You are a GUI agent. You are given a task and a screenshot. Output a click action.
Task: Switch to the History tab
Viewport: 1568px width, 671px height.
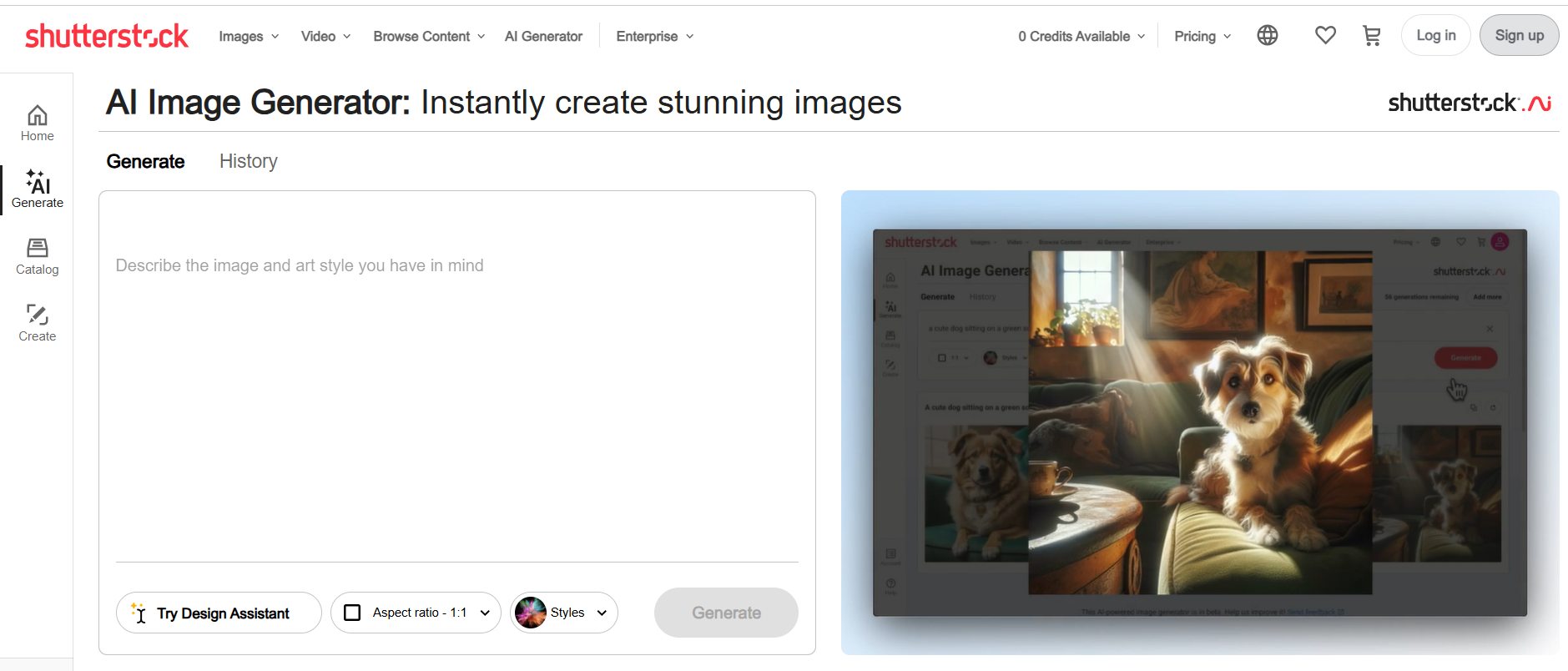pyautogui.click(x=249, y=161)
